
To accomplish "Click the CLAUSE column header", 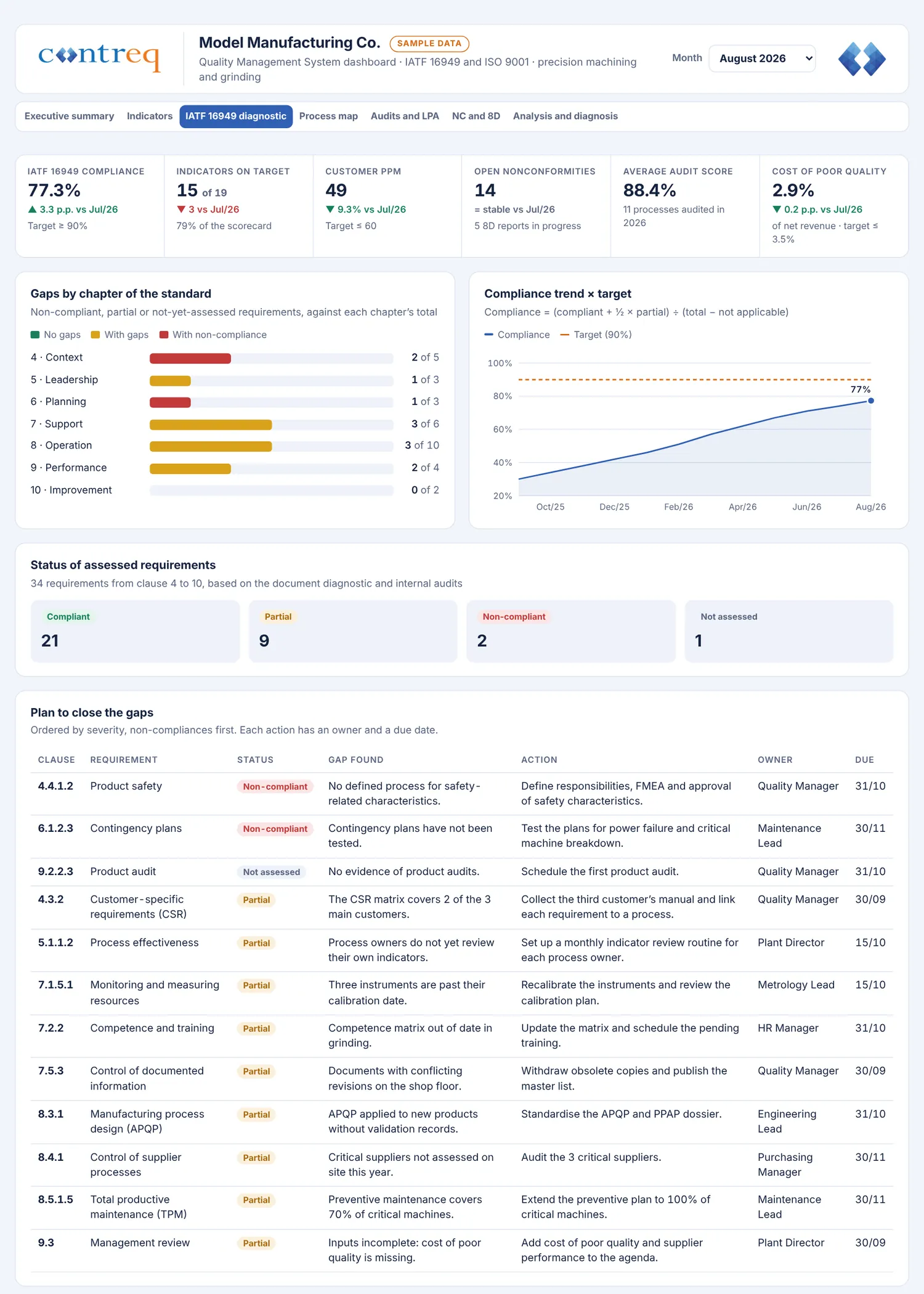I will 57,760.
